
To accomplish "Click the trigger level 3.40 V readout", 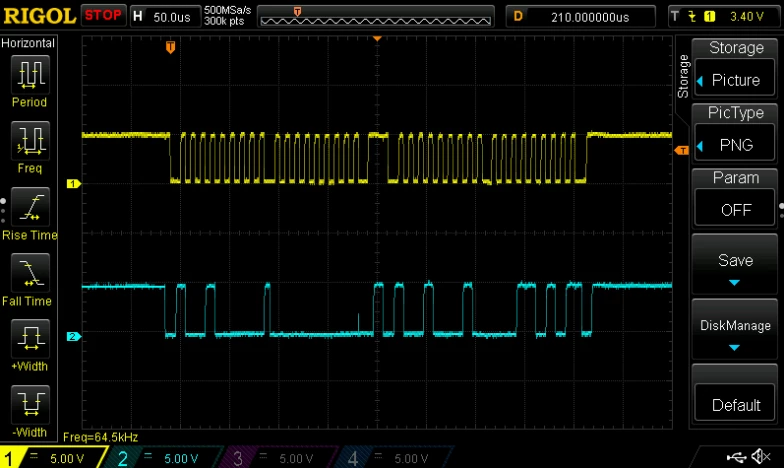I will [747, 16].
